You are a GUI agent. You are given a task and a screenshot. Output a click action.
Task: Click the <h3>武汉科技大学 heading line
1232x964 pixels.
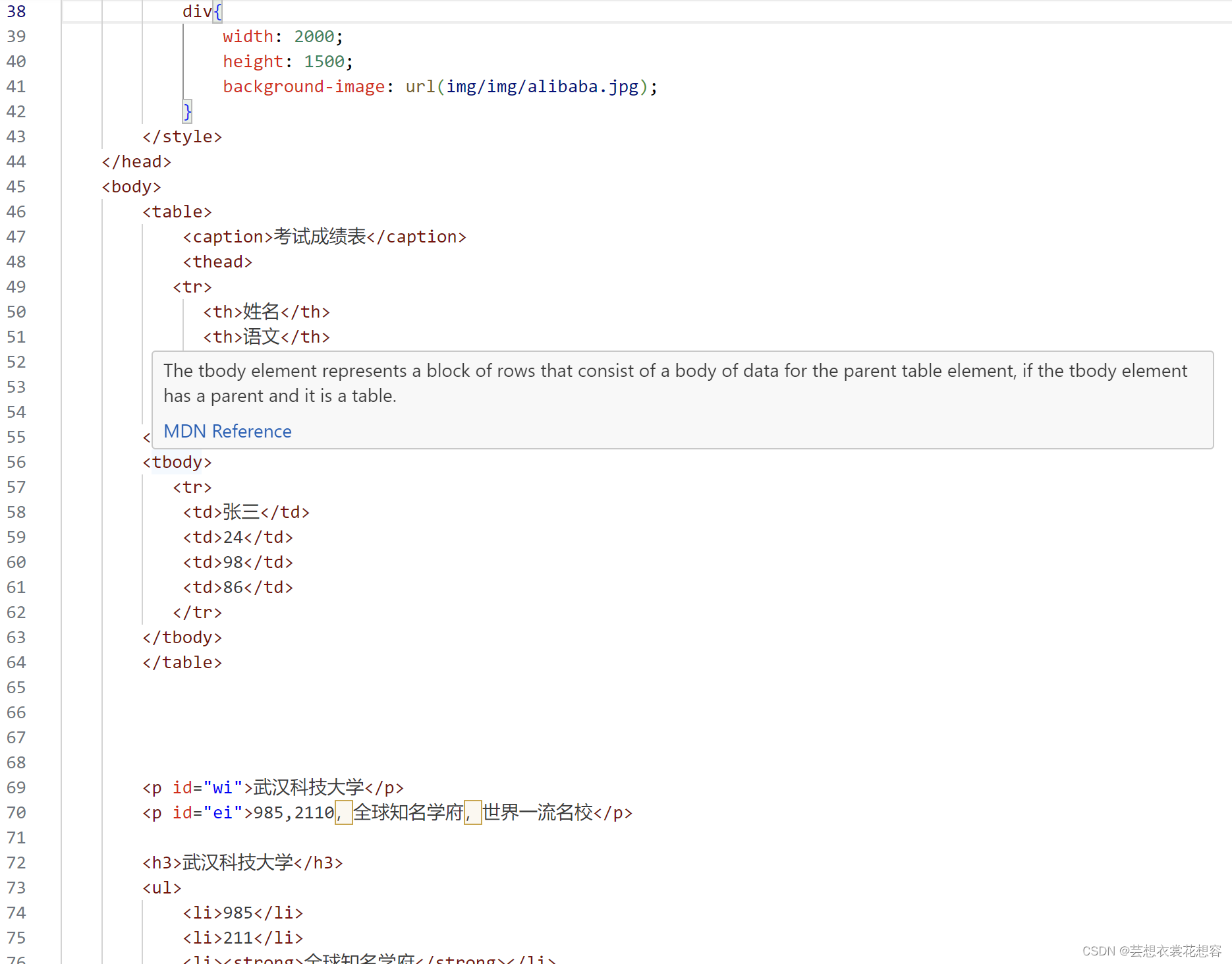pyautogui.click(x=243, y=863)
